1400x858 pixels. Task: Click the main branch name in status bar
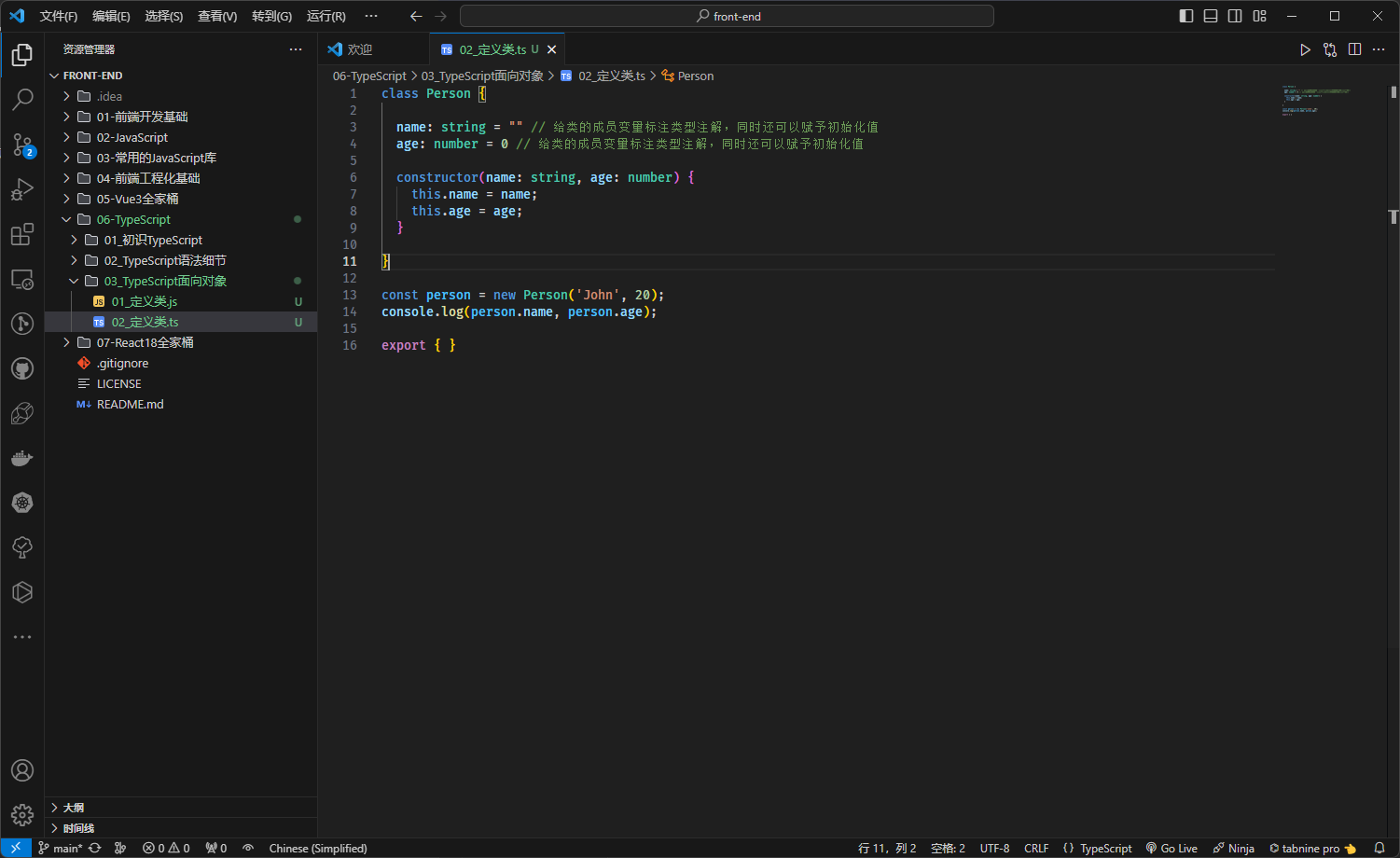tap(66, 848)
